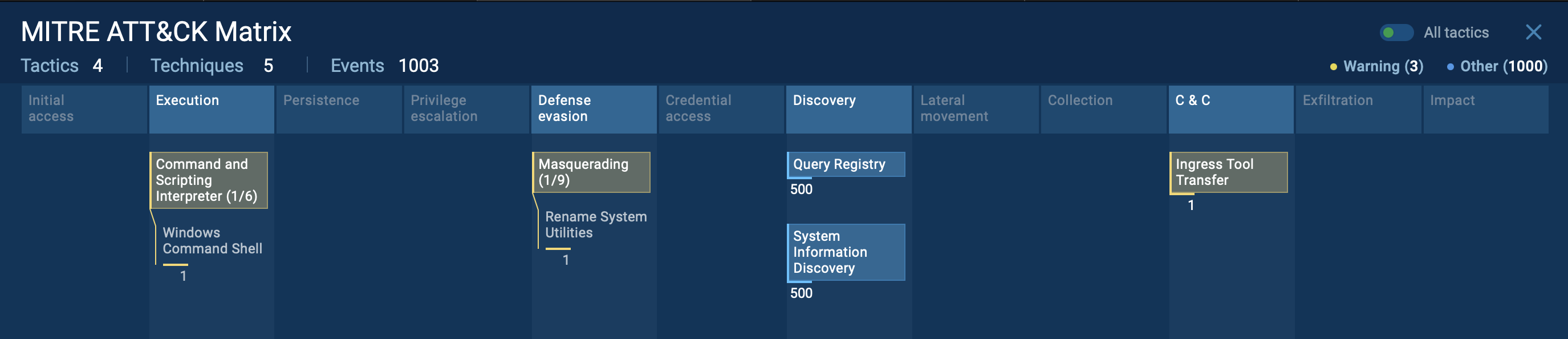The image size is (1568, 339).
Task: Open the Query Registry technique
Action: [x=846, y=164]
